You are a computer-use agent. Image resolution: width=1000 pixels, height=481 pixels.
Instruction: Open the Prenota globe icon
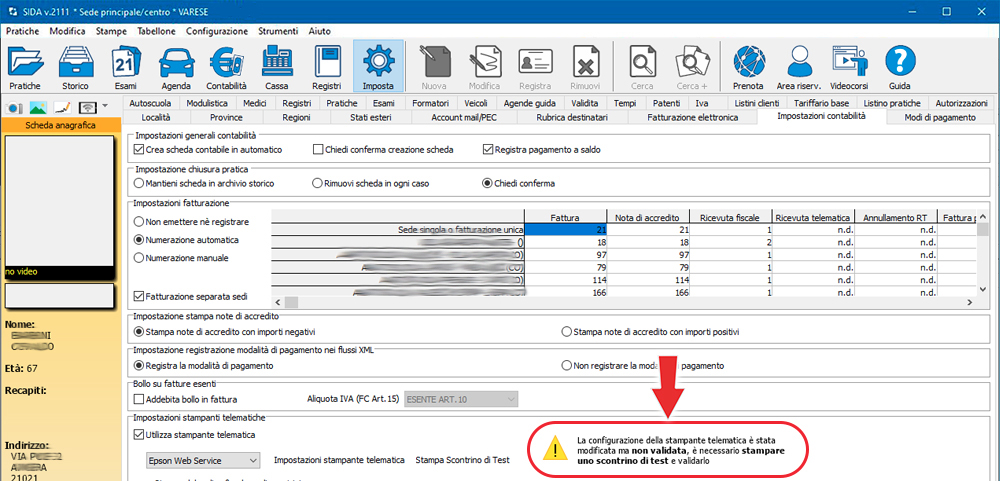(x=748, y=66)
